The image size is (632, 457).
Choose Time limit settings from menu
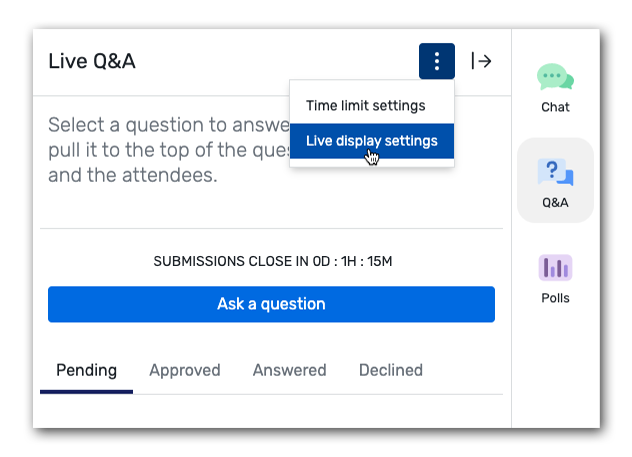click(x=365, y=105)
